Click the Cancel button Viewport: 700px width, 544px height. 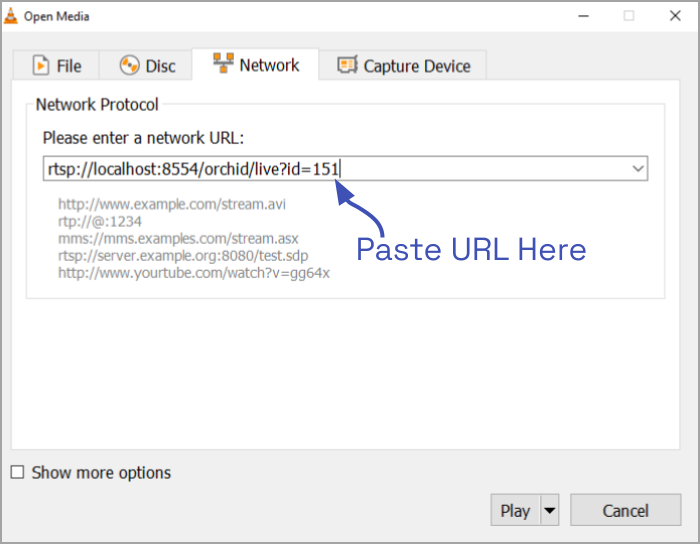point(625,510)
